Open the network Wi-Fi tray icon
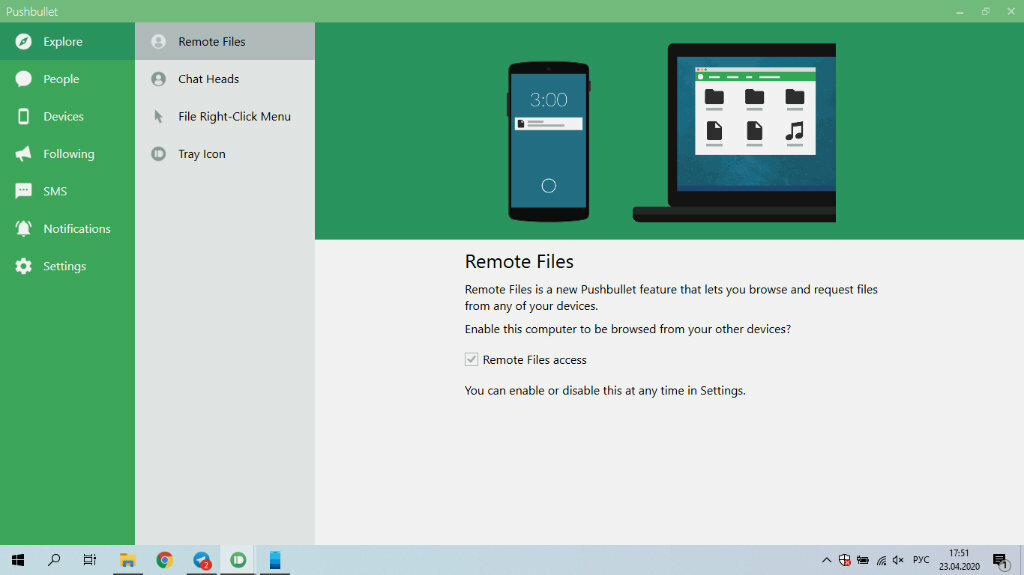The height and width of the screenshot is (575, 1024). click(881, 560)
